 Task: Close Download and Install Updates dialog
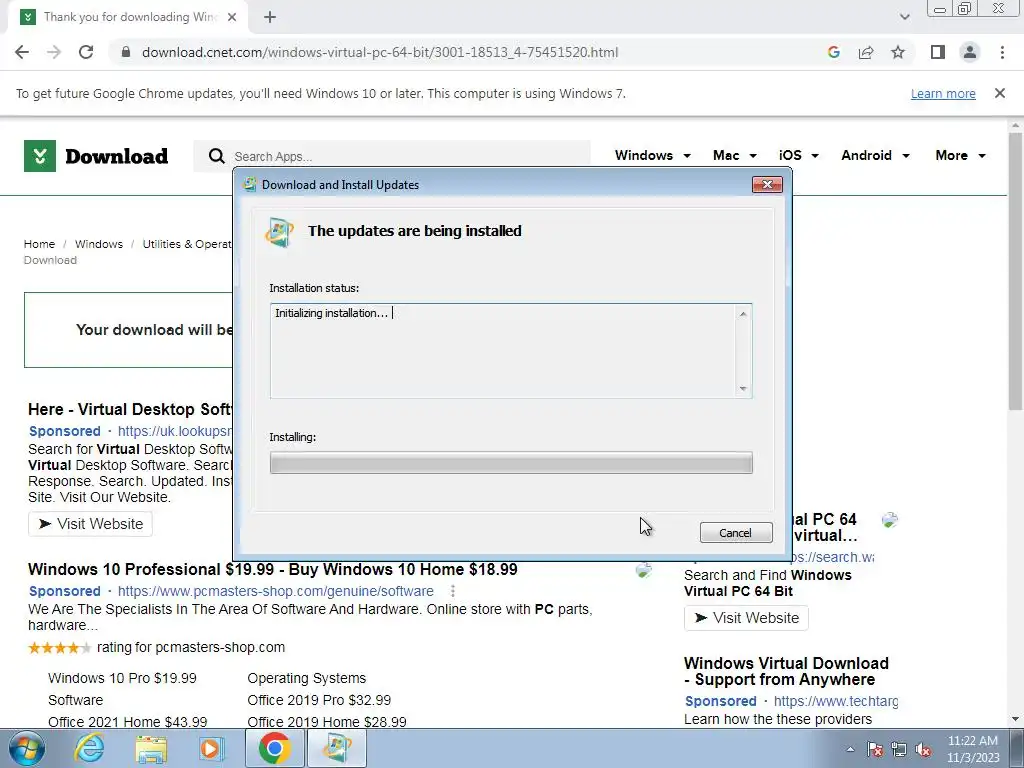(767, 185)
